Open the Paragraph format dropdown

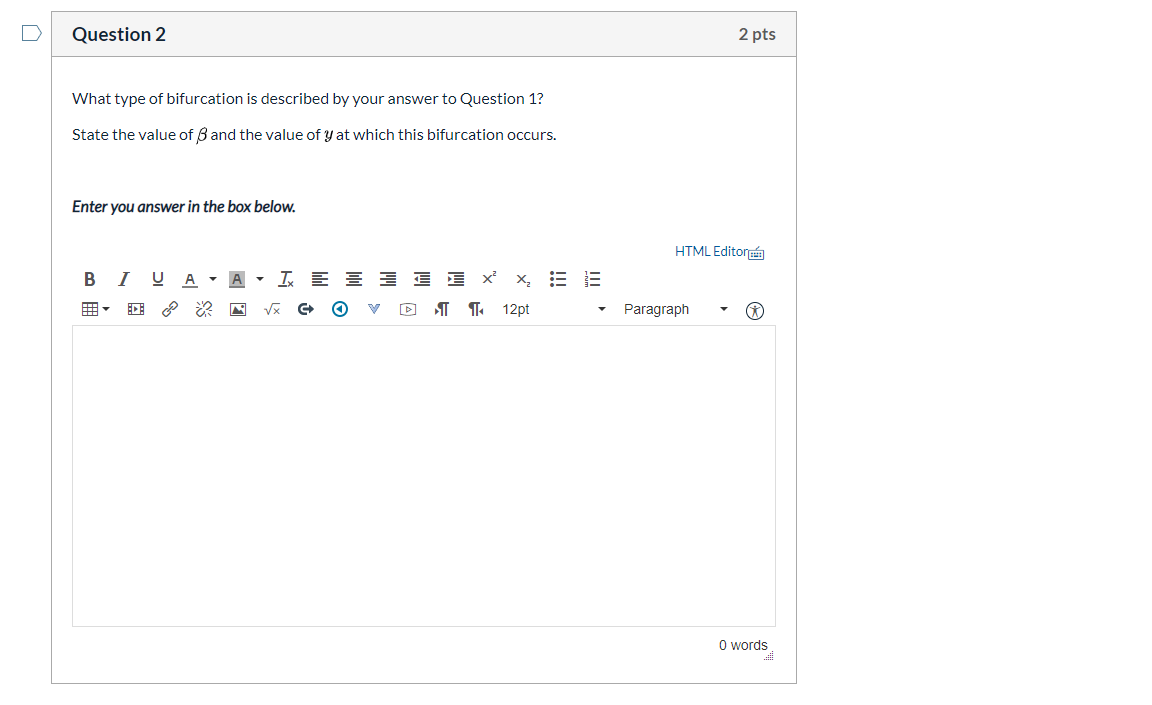[676, 309]
